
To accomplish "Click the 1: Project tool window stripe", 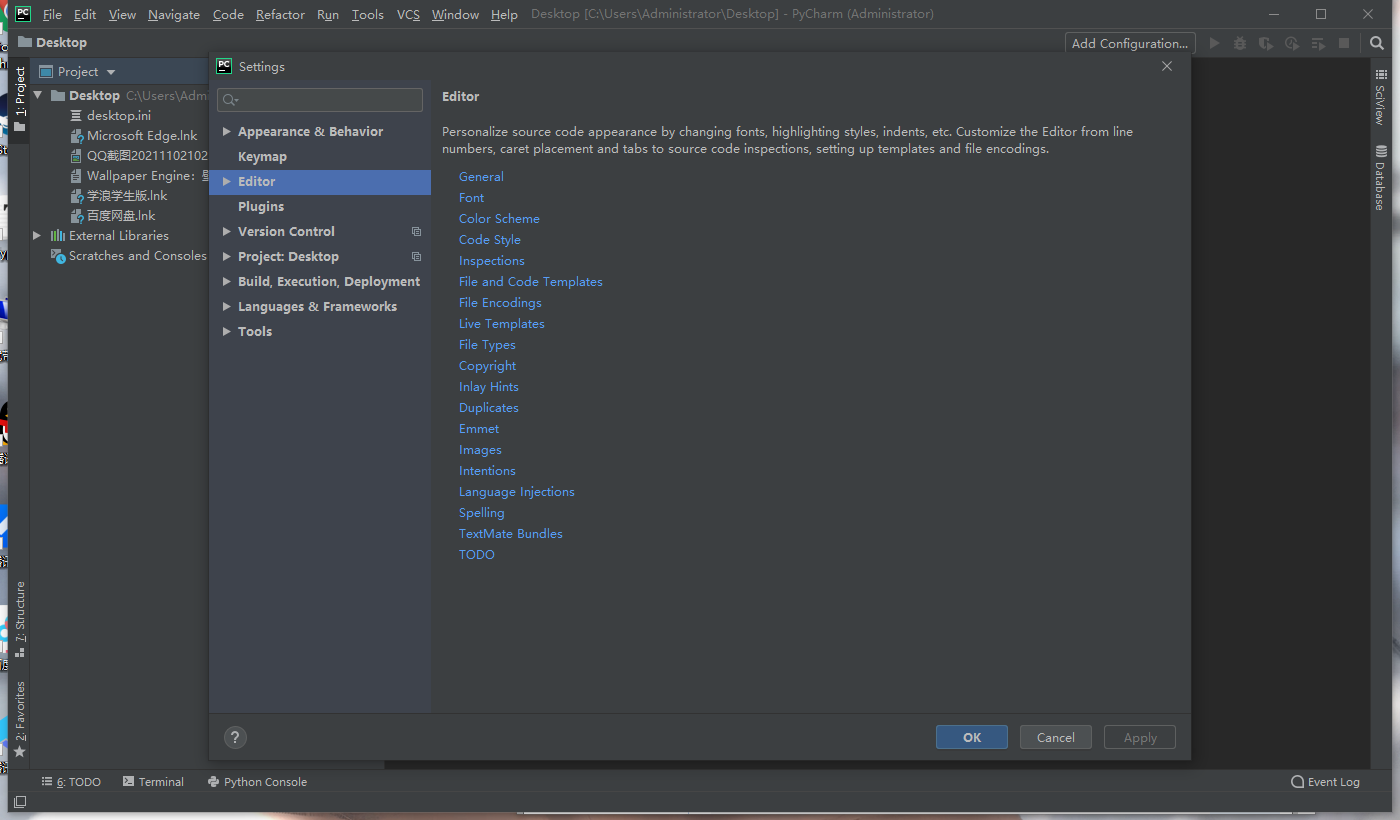I will 19,99.
